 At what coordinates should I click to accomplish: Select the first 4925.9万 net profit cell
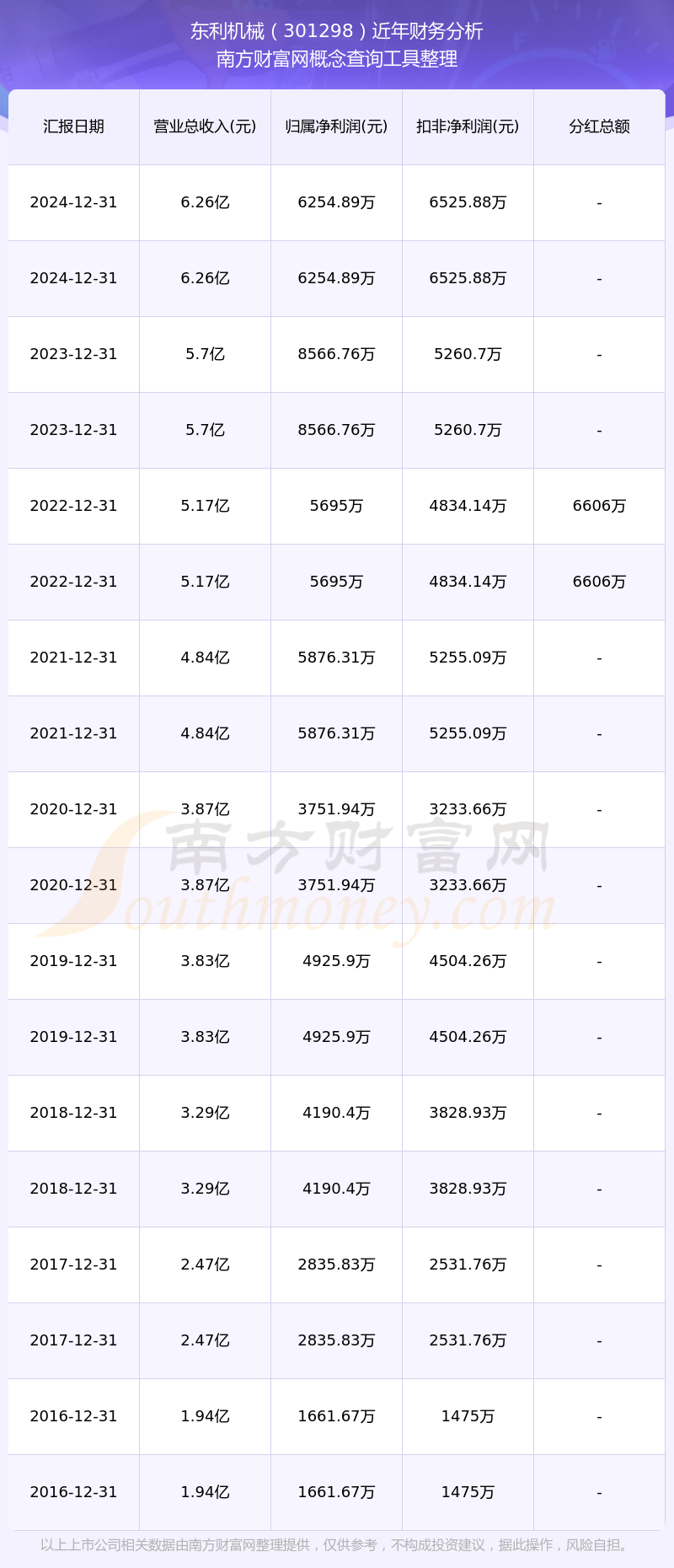[x=336, y=961]
